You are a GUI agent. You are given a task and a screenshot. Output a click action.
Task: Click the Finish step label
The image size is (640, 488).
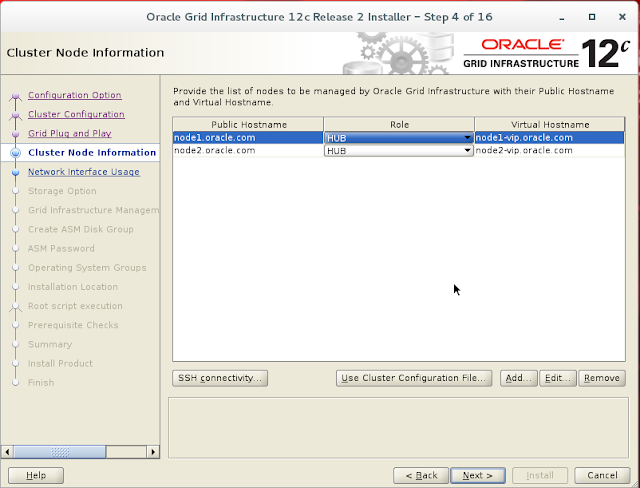point(41,383)
